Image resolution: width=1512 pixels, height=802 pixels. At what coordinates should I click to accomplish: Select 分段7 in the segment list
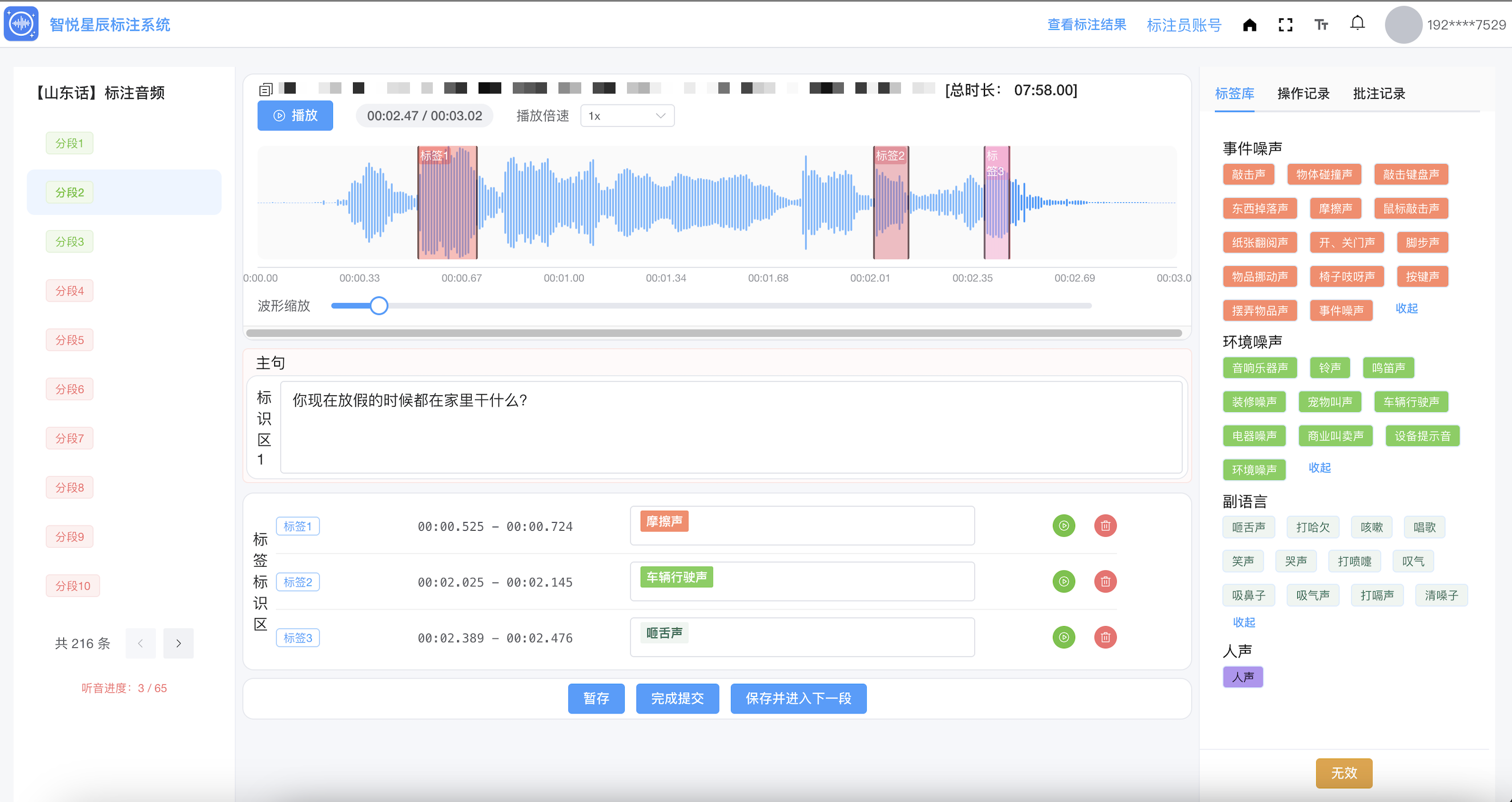(69, 438)
